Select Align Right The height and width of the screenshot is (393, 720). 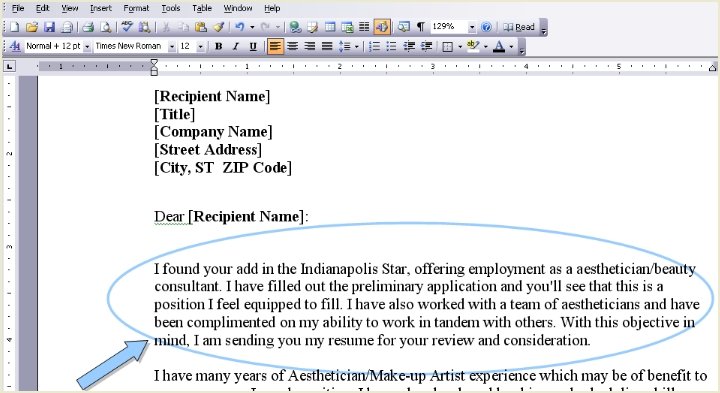click(310, 46)
